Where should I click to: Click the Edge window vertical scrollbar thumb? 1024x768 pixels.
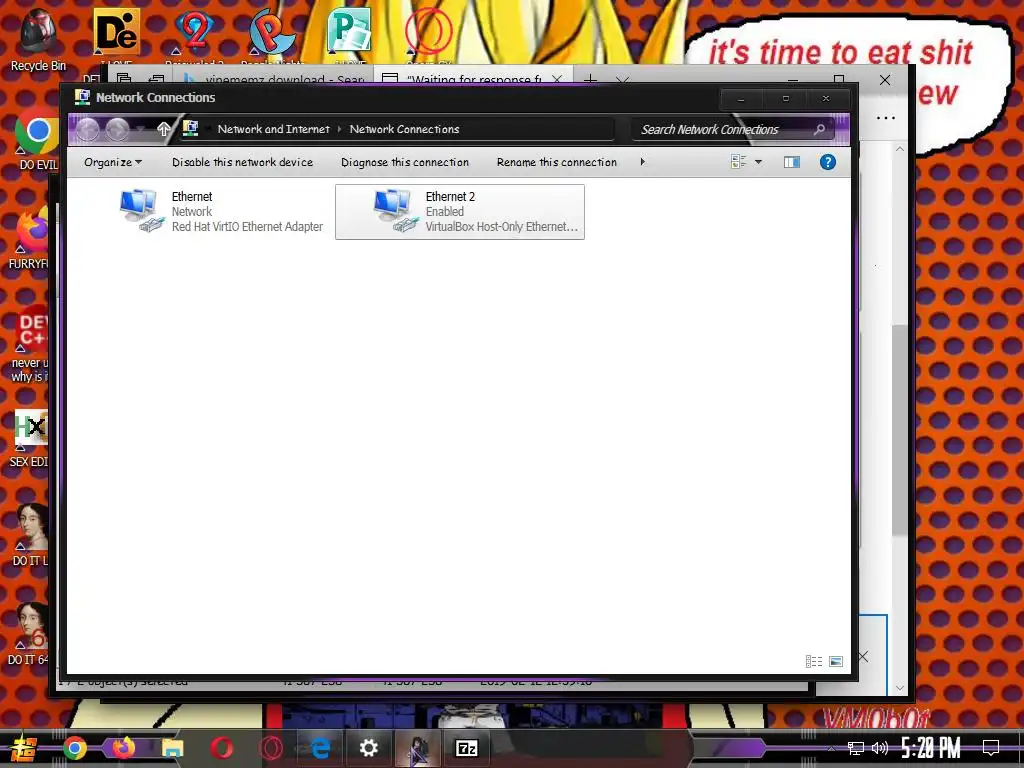(x=900, y=430)
